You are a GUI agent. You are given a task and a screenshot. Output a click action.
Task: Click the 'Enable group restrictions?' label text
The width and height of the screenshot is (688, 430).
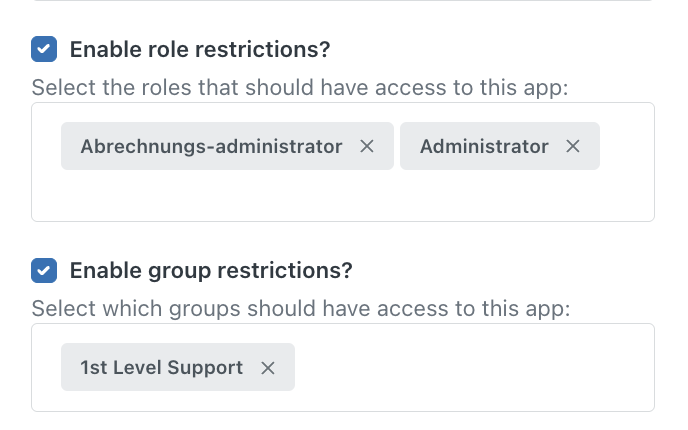tap(211, 270)
